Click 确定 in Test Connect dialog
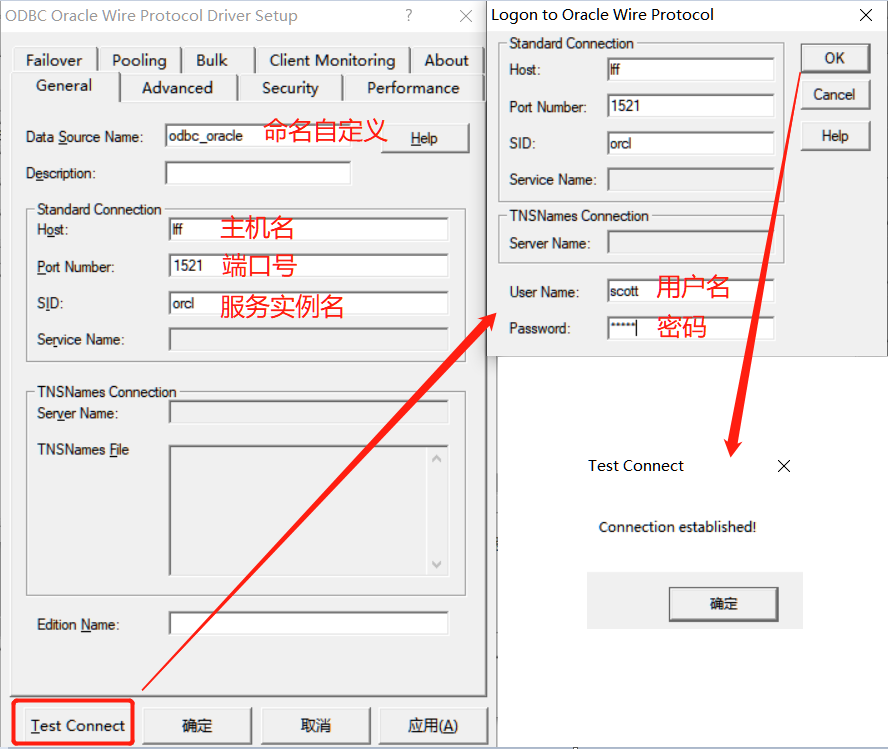The height and width of the screenshot is (749, 888). tap(723, 604)
